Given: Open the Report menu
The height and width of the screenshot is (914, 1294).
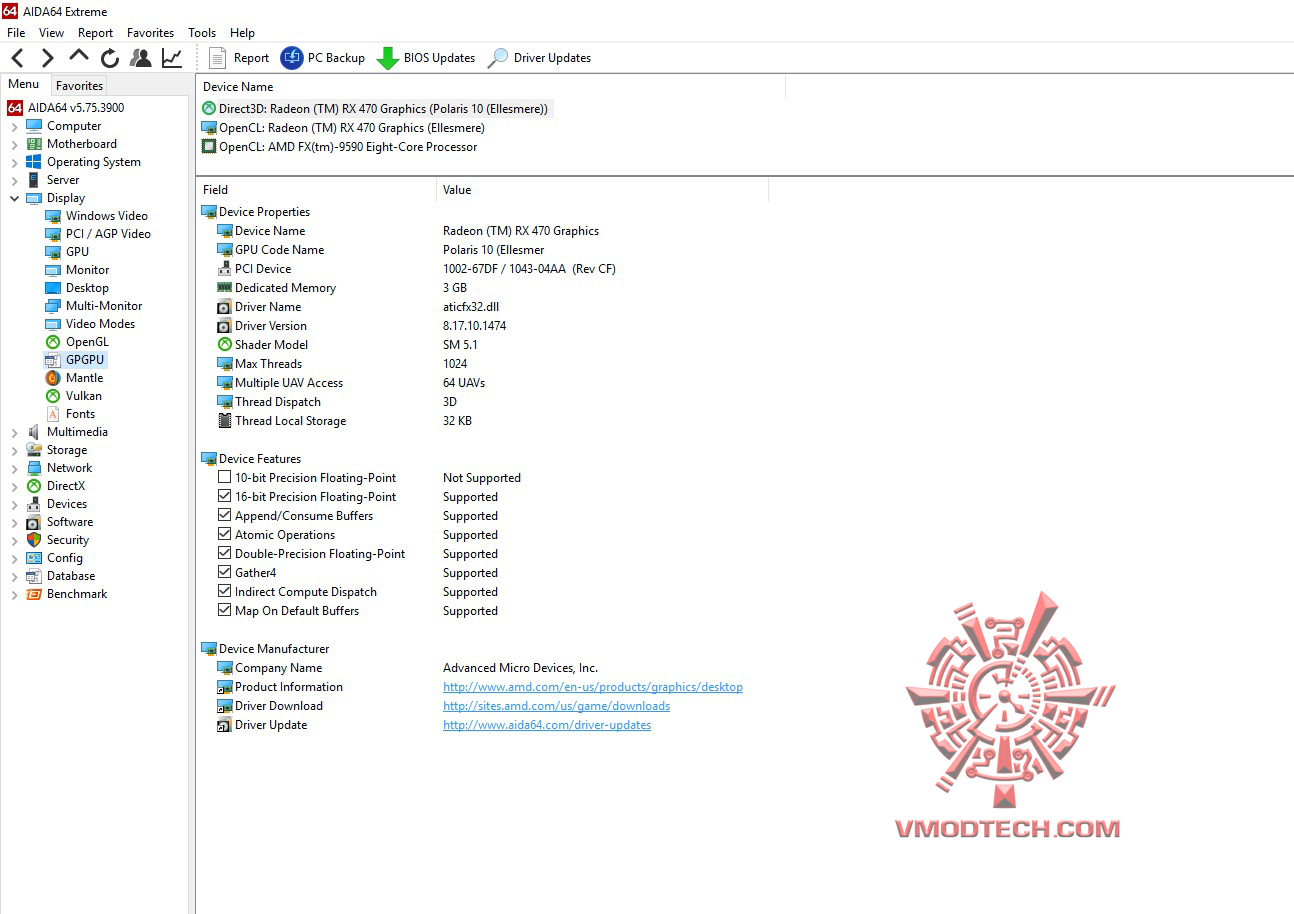Looking at the screenshot, I should pyautogui.click(x=96, y=33).
